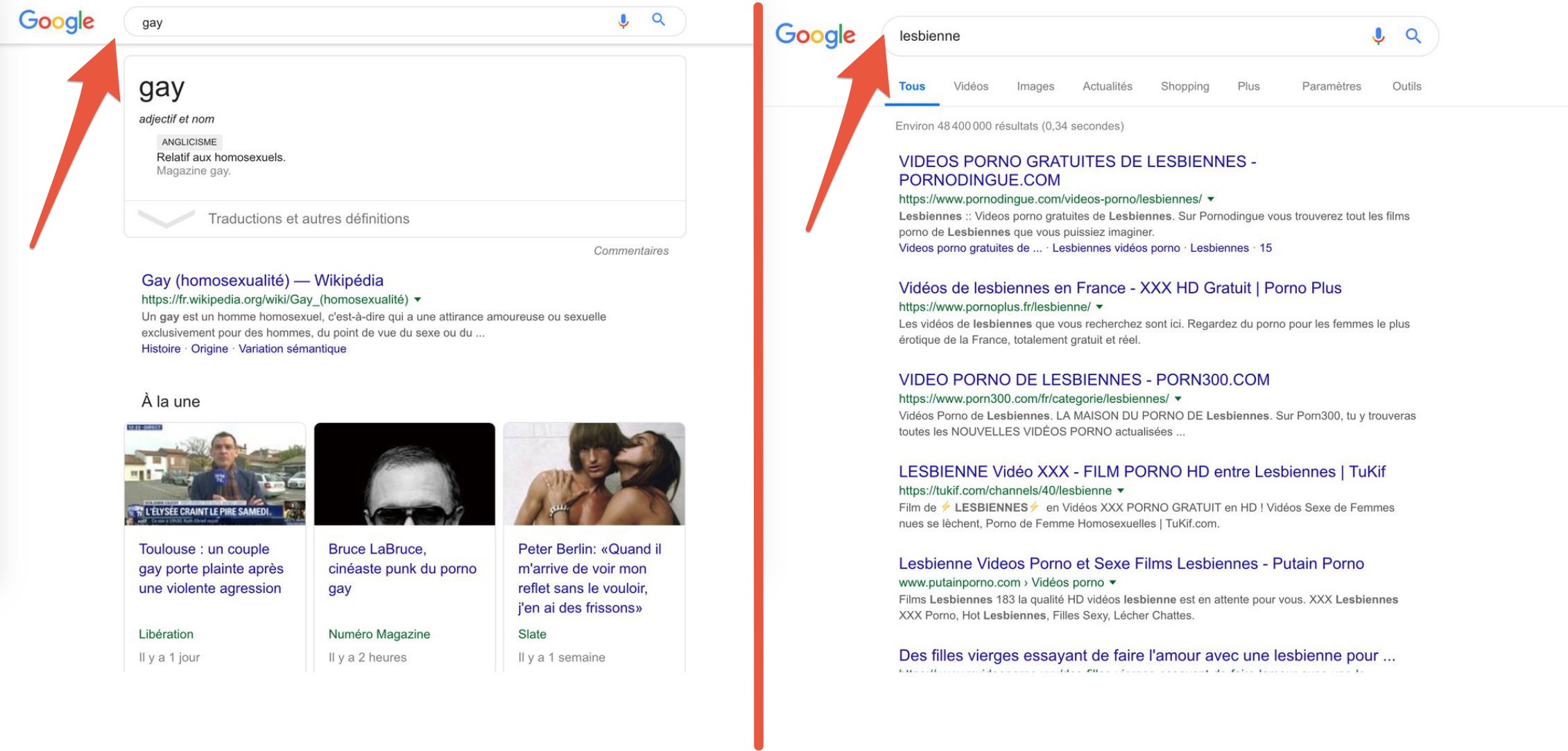This screenshot has width=1568, height=751.
Task: Open the Variation sémantique sublink
Action: point(292,349)
